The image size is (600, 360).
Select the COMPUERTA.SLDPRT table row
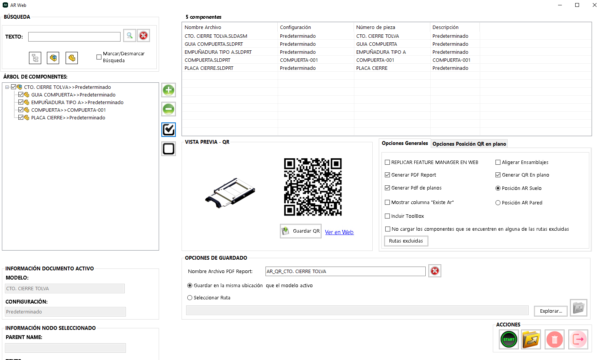386,60
